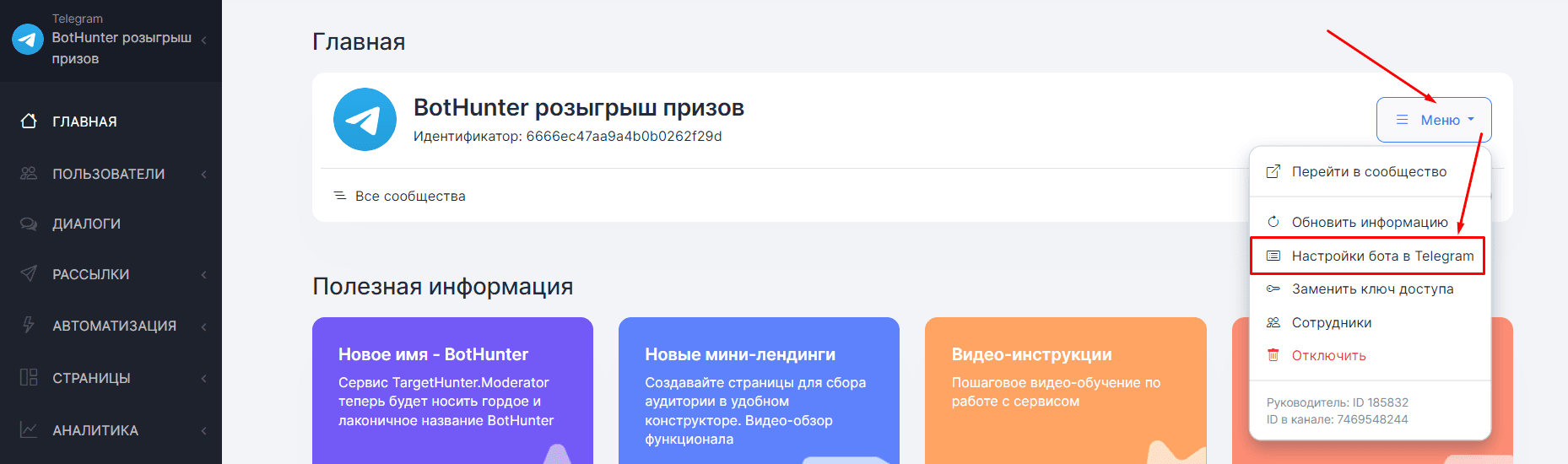
Task: Expand the СТРАНИЦЫ submenu chevron
Action: [203, 378]
